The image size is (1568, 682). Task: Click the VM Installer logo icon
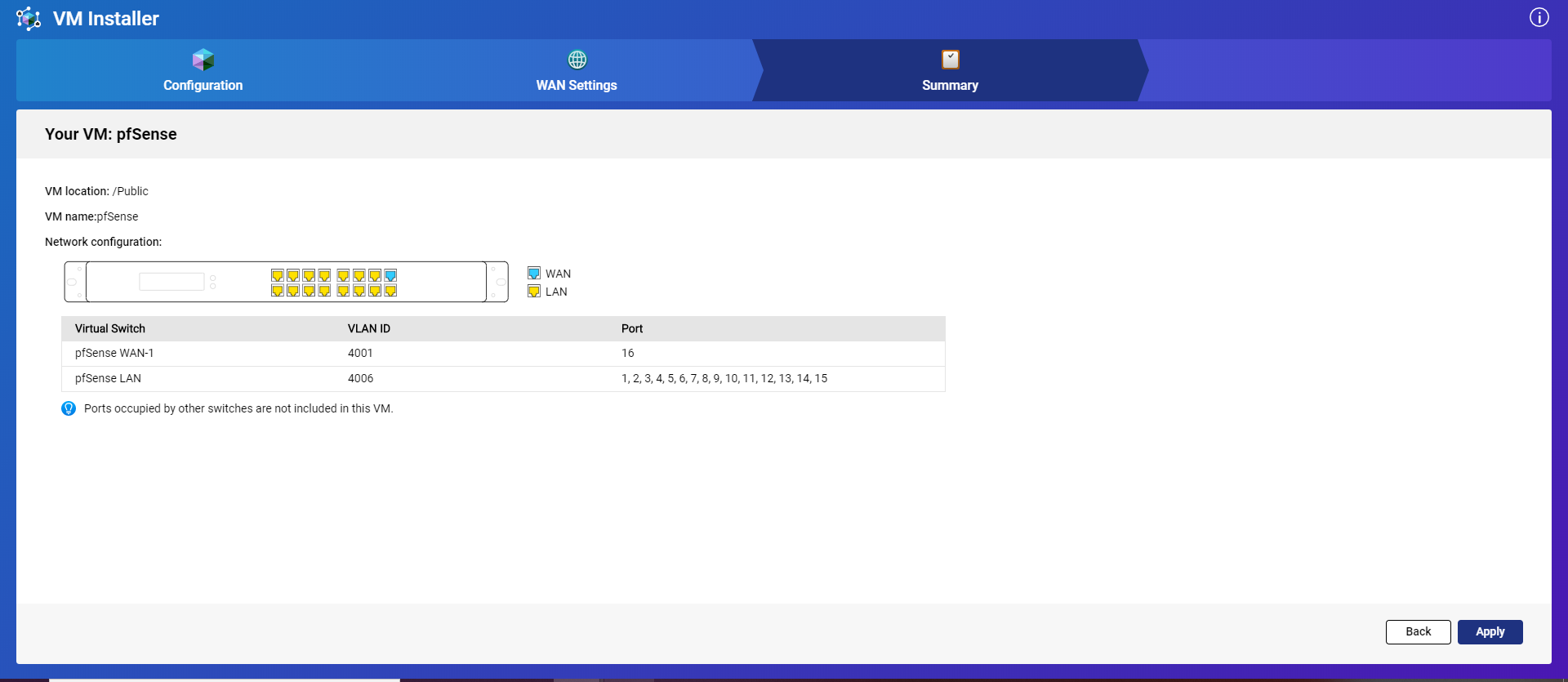(29, 18)
